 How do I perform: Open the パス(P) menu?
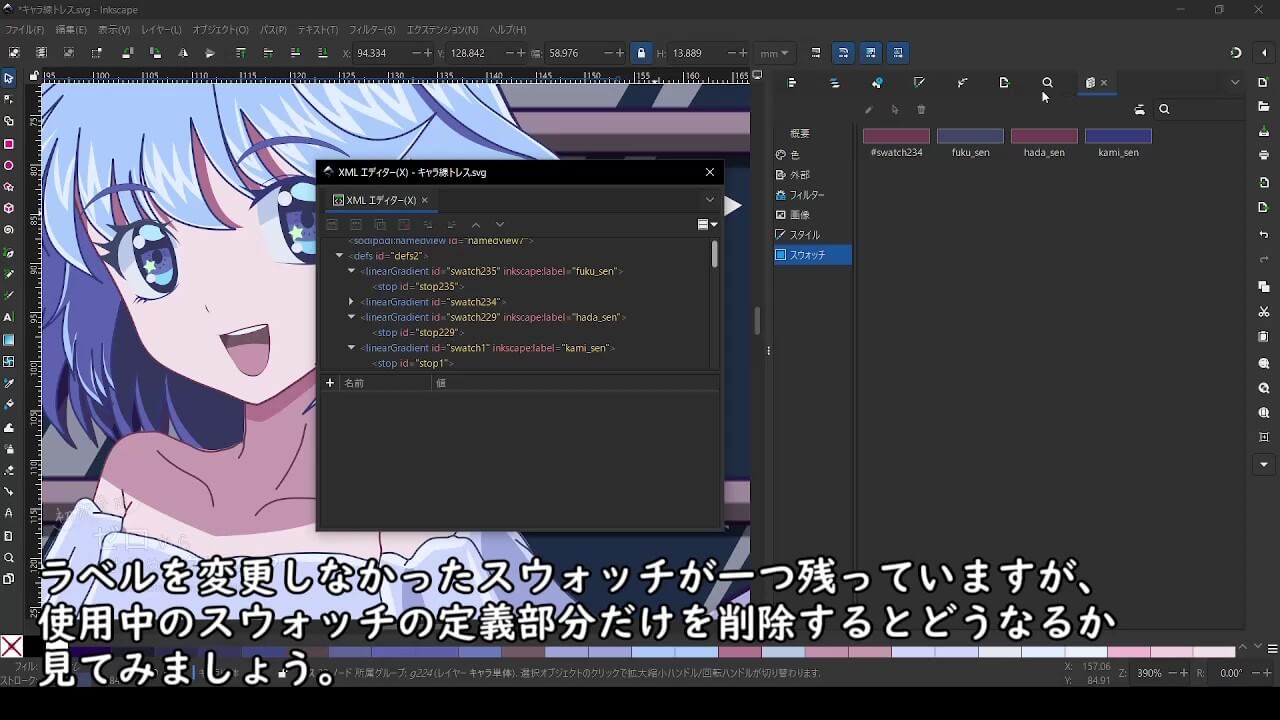(x=273, y=30)
